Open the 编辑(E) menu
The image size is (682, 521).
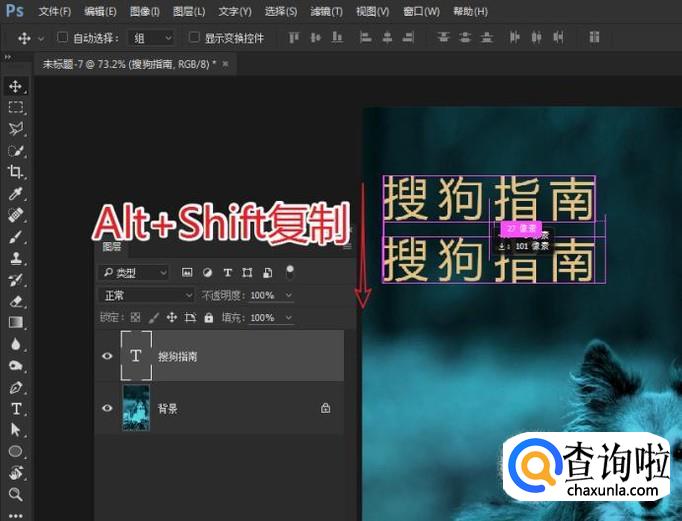pyautogui.click(x=100, y=11)
